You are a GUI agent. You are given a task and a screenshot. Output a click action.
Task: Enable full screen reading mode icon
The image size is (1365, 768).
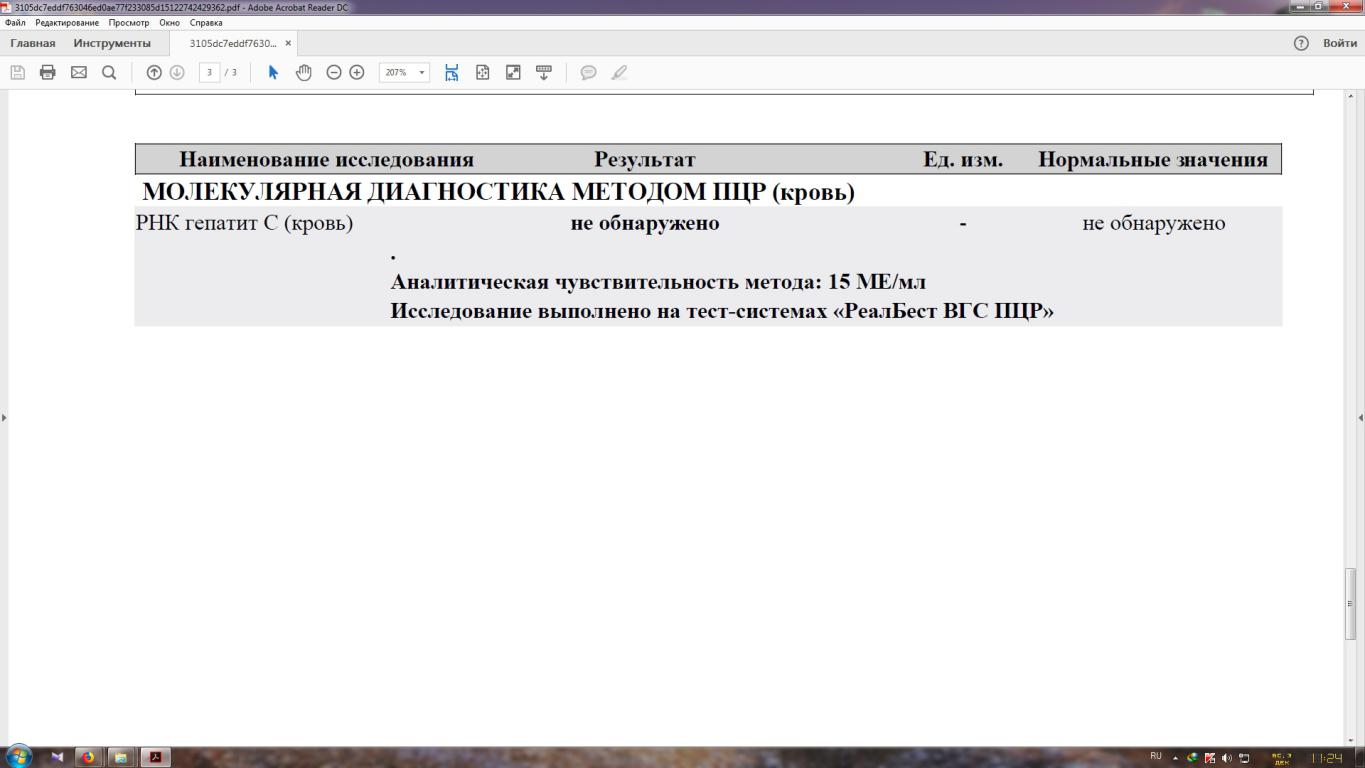pyautogui.click(x=513, y=72)
